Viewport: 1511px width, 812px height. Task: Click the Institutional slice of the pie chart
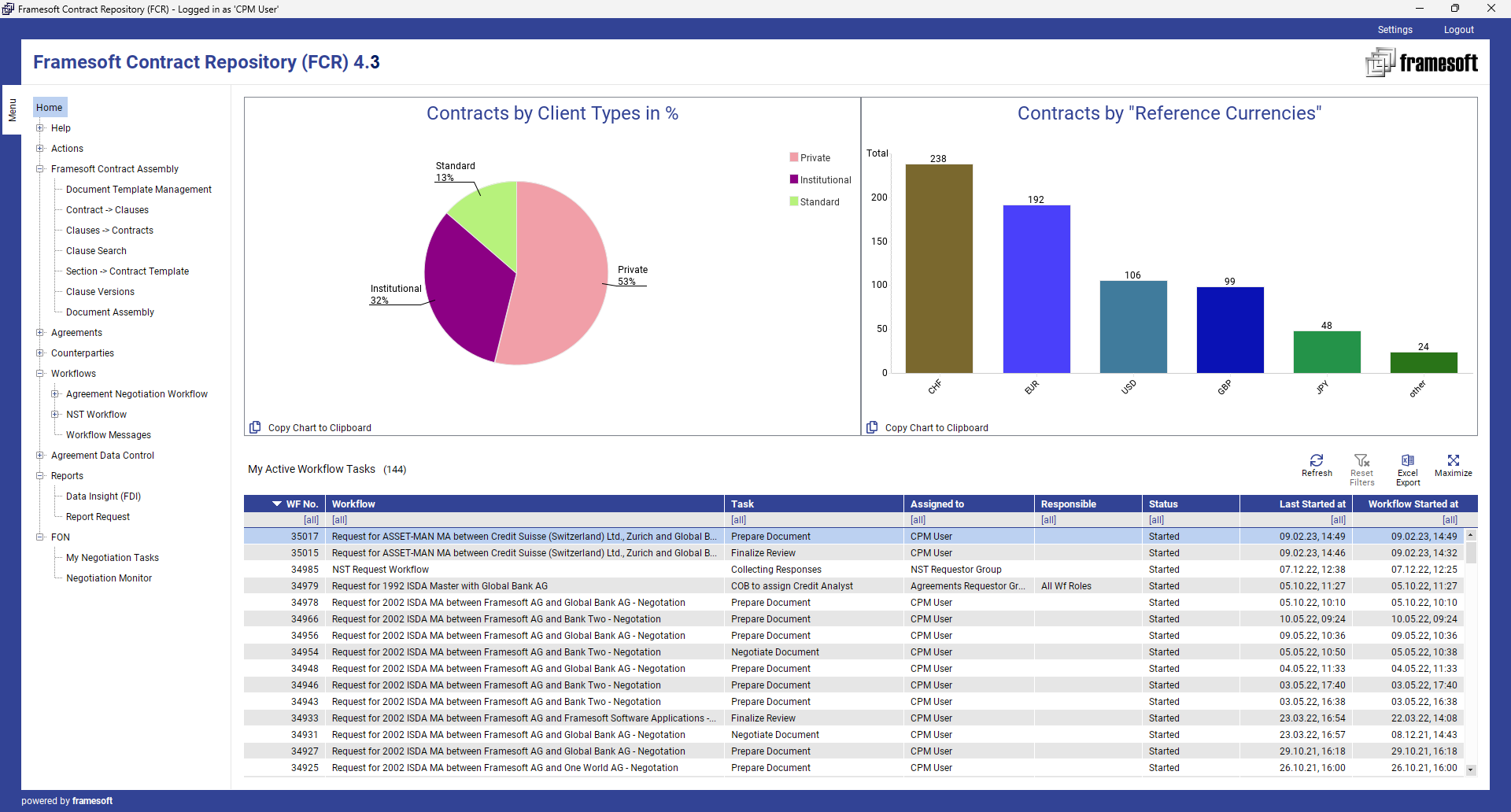[x=469, y=290]
